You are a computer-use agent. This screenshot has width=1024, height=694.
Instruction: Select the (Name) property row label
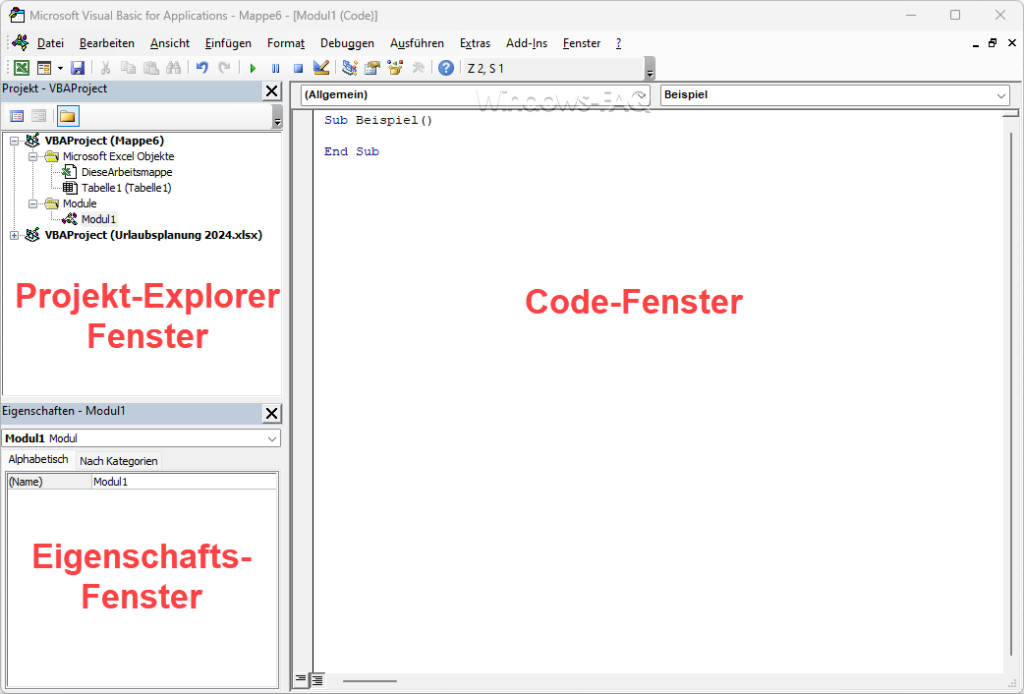(x=50, y=482)
